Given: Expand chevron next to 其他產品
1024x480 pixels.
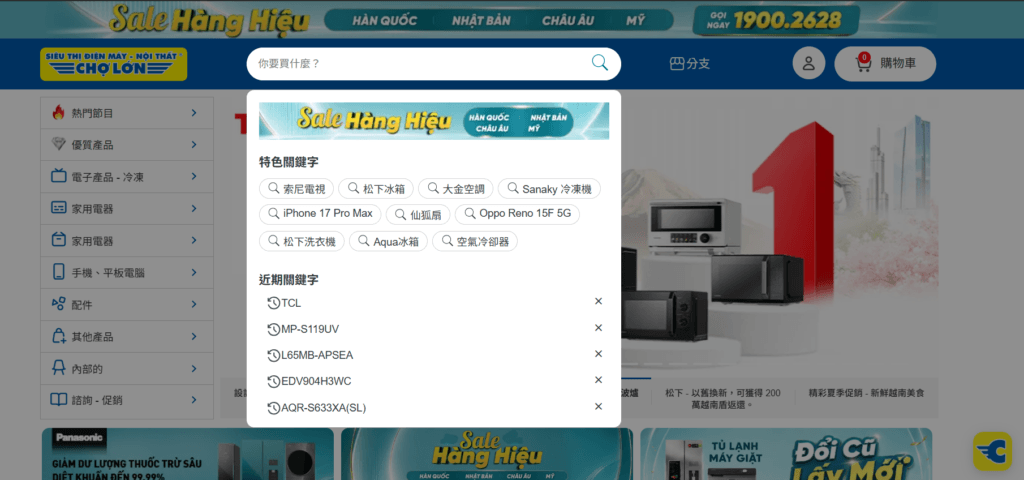Looking at the screenshot, I should (194, 336).
